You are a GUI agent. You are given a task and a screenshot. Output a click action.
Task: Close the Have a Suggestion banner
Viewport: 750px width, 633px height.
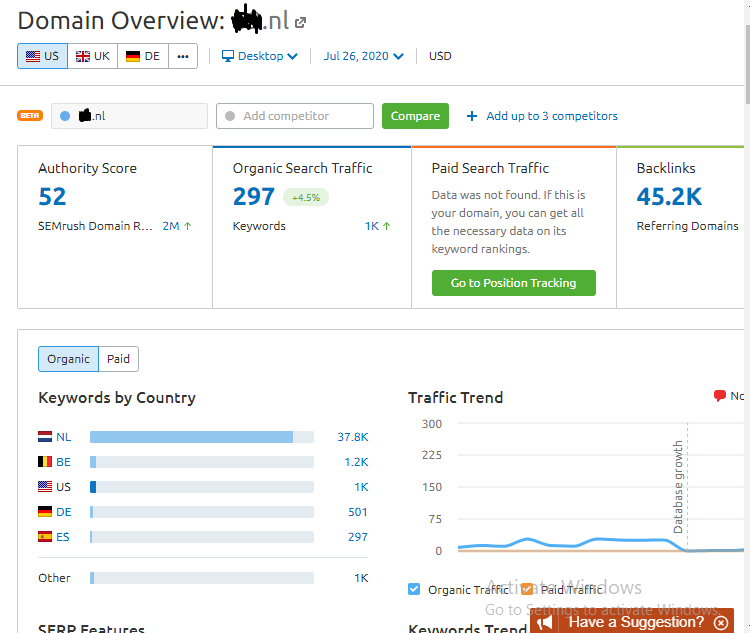click(721, 622)
